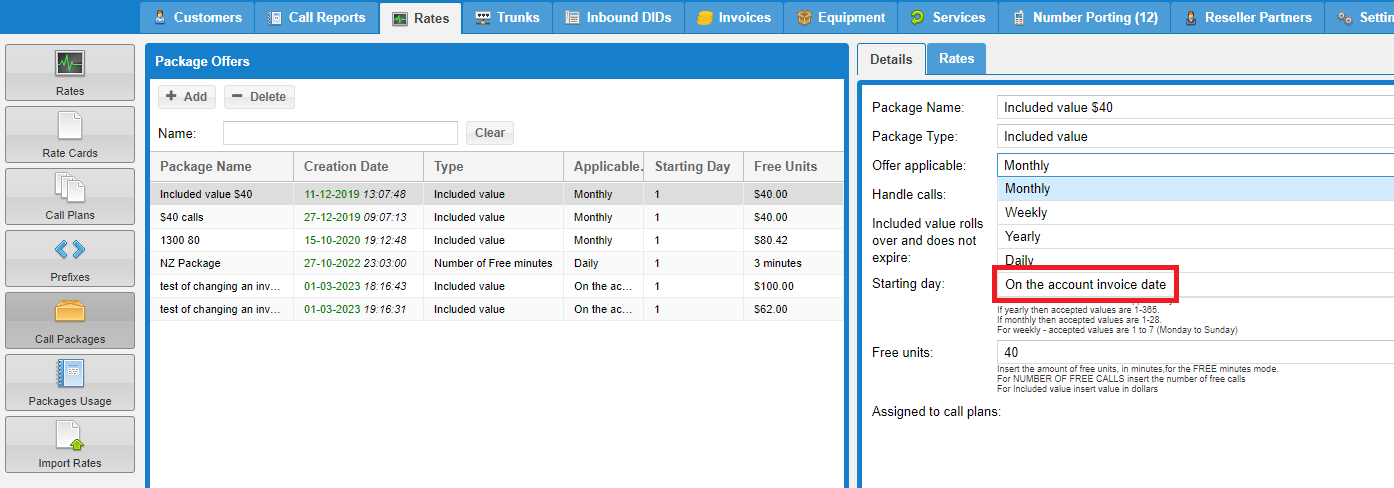Open Rates section from sidebar icon
The image size is (1394, 488).
[70, 72]
